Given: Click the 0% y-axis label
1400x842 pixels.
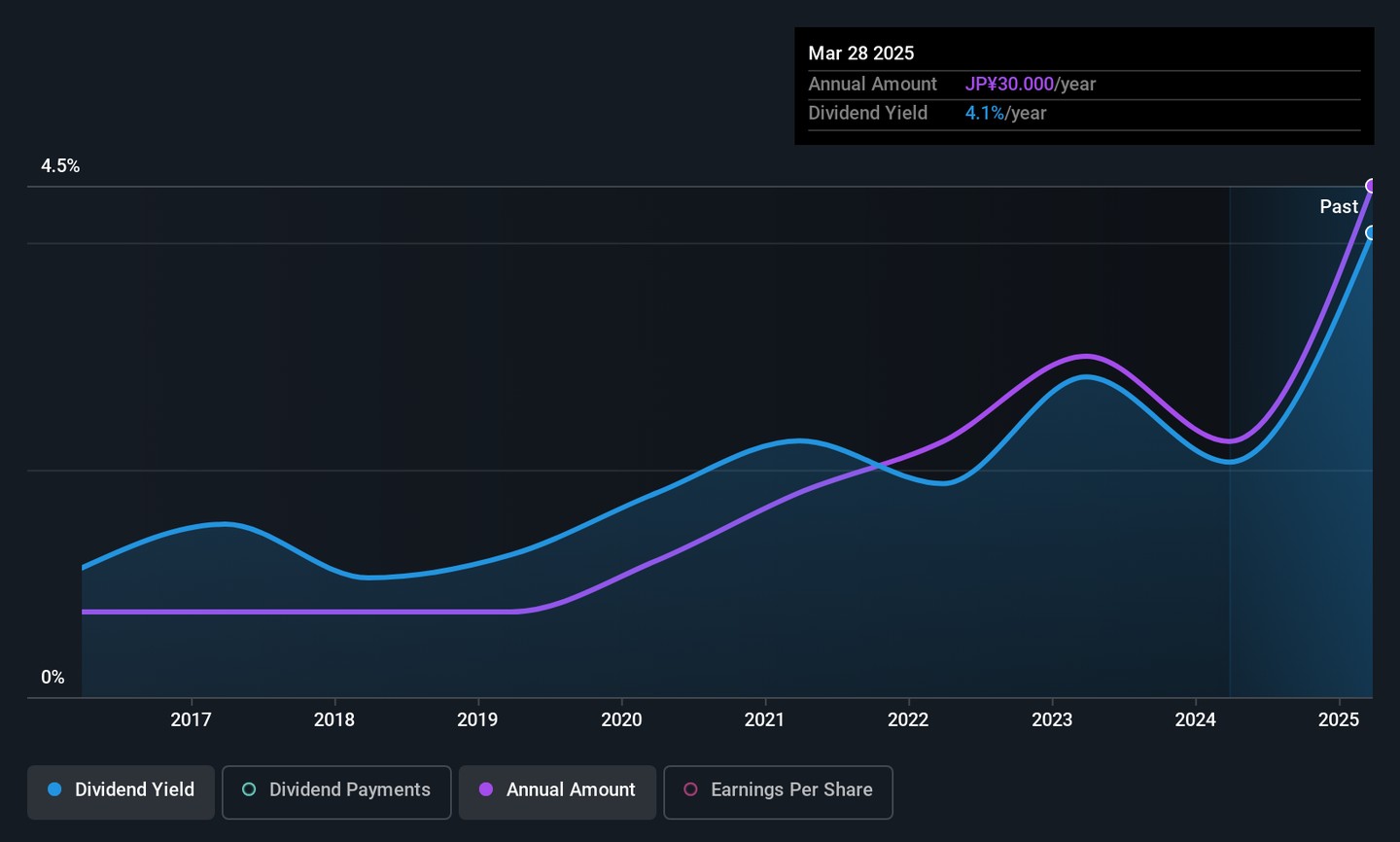Looking at the screenshot, I should pos(52,678).
